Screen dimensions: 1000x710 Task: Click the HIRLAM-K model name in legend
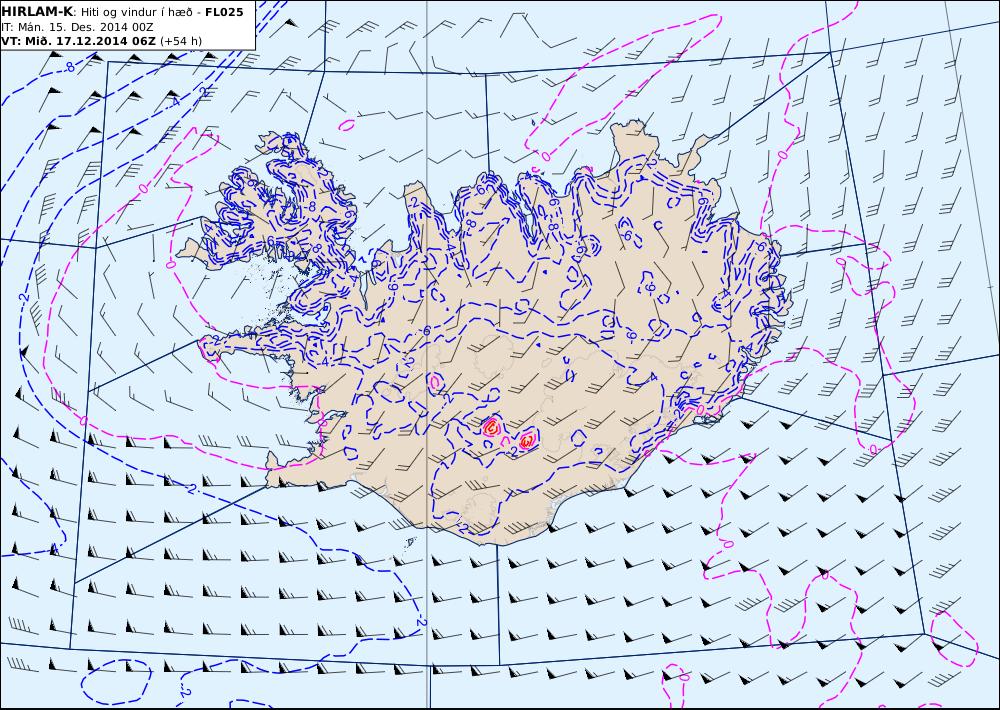pyautogui.click(x=38, y=12)
